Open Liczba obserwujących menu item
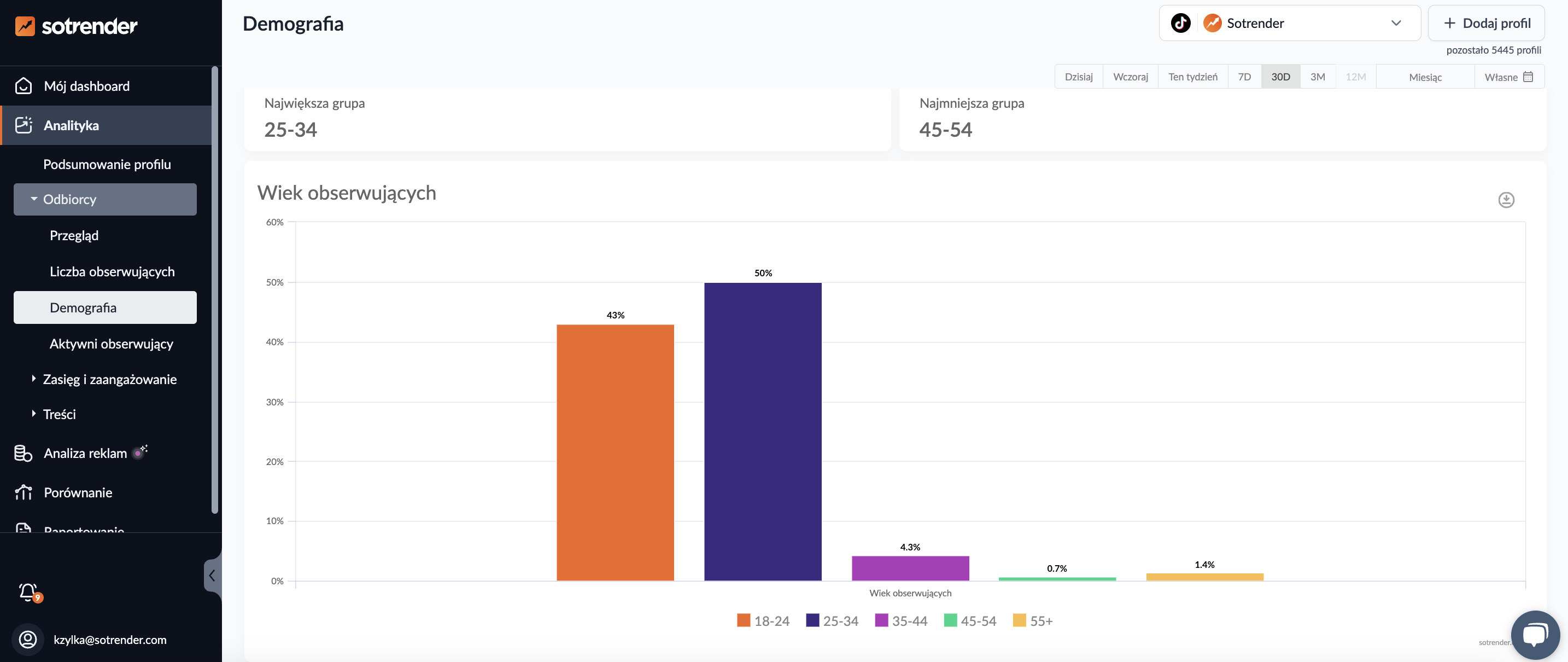 pyautogui.click(x=112, y=271)
